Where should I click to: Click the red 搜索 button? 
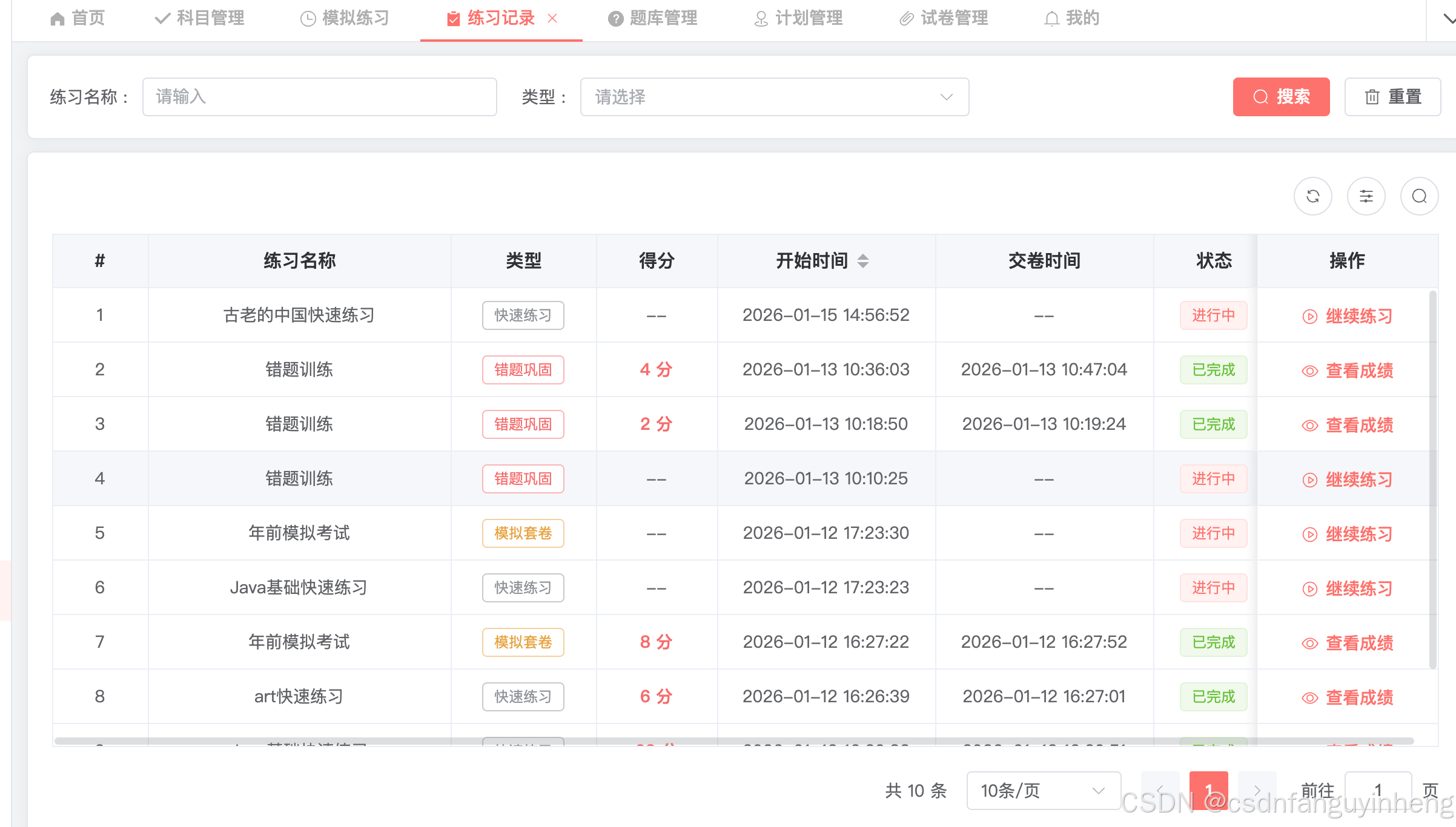[x=1281, y=97]
